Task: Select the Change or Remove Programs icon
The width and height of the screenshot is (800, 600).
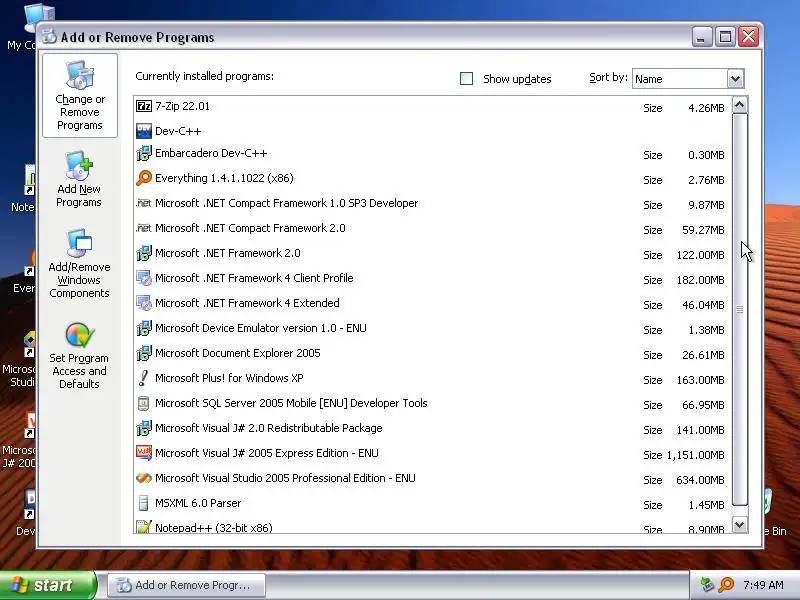Action: coord(80,75)
